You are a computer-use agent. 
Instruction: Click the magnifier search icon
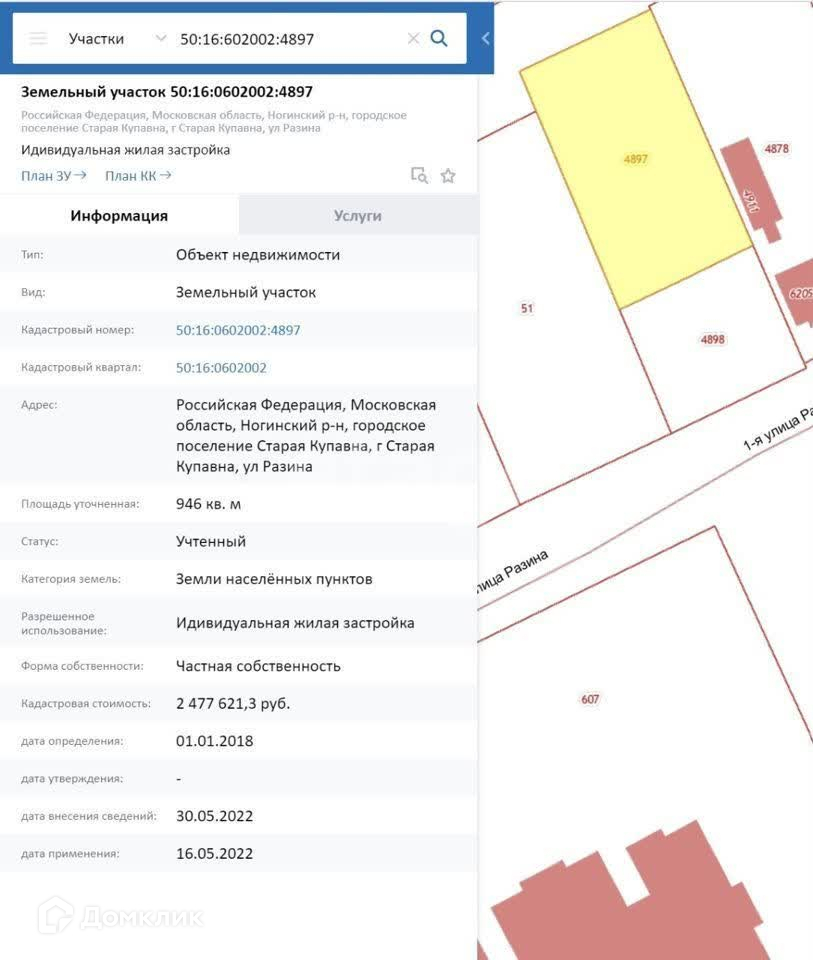438,39
